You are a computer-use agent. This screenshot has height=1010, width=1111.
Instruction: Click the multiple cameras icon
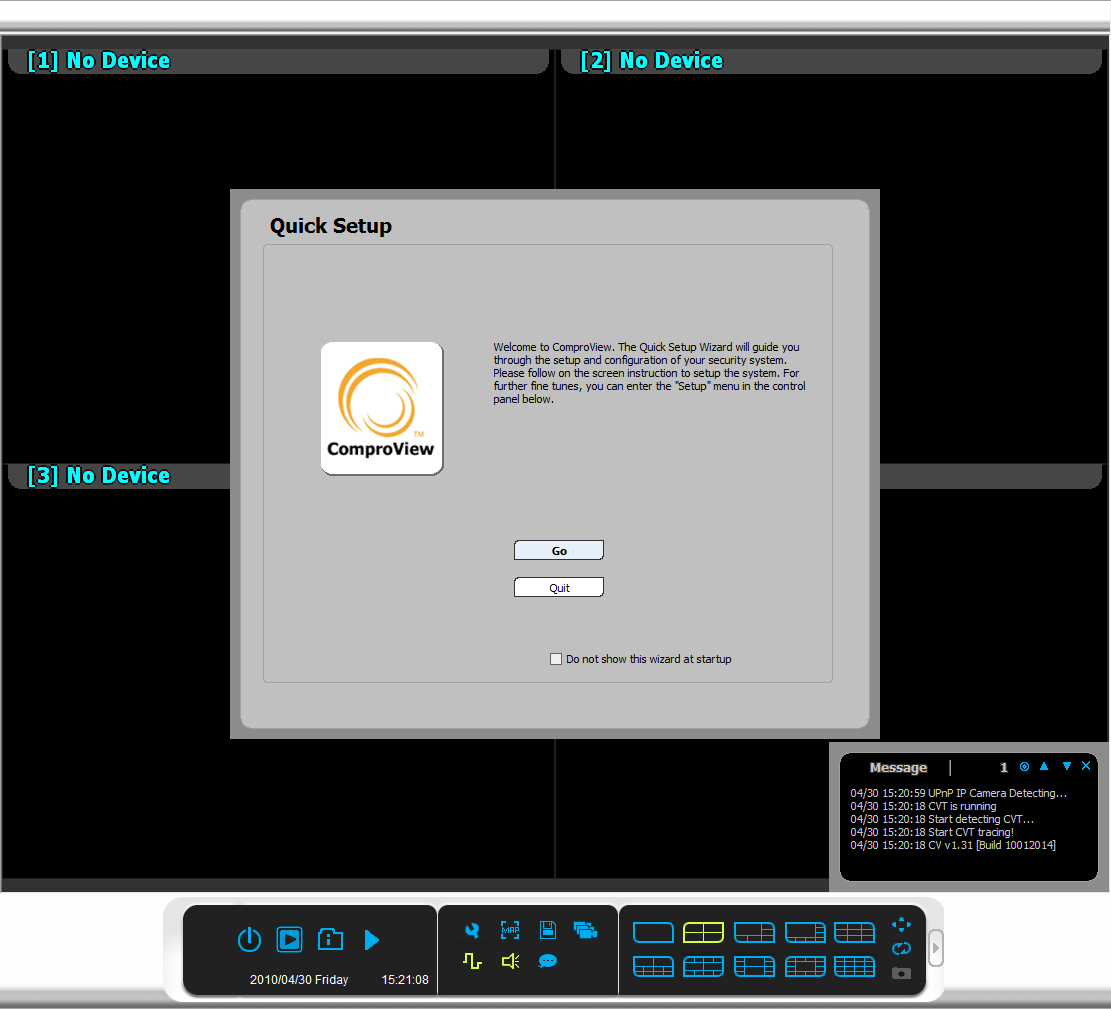tap(585, 930)
